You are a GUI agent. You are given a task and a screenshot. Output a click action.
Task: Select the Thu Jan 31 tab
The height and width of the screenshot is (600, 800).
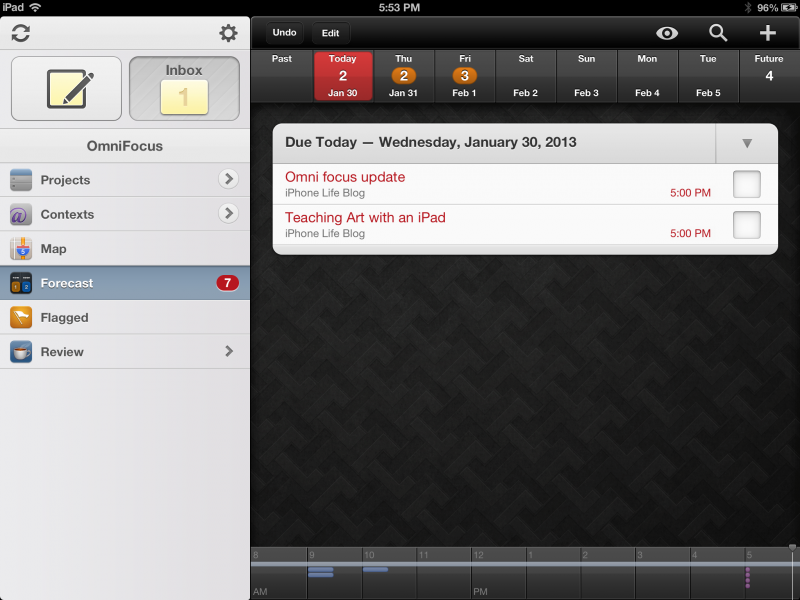pyautogui.click(x=404, y=76)
